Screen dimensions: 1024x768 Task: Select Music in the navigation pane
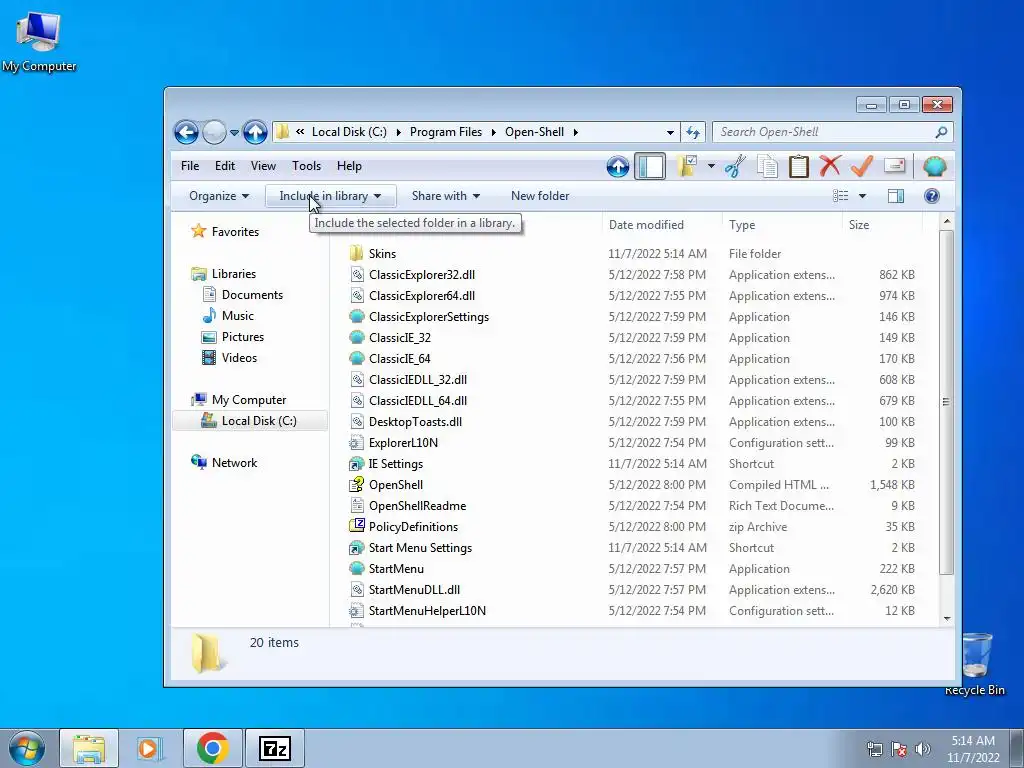(237, 315)
